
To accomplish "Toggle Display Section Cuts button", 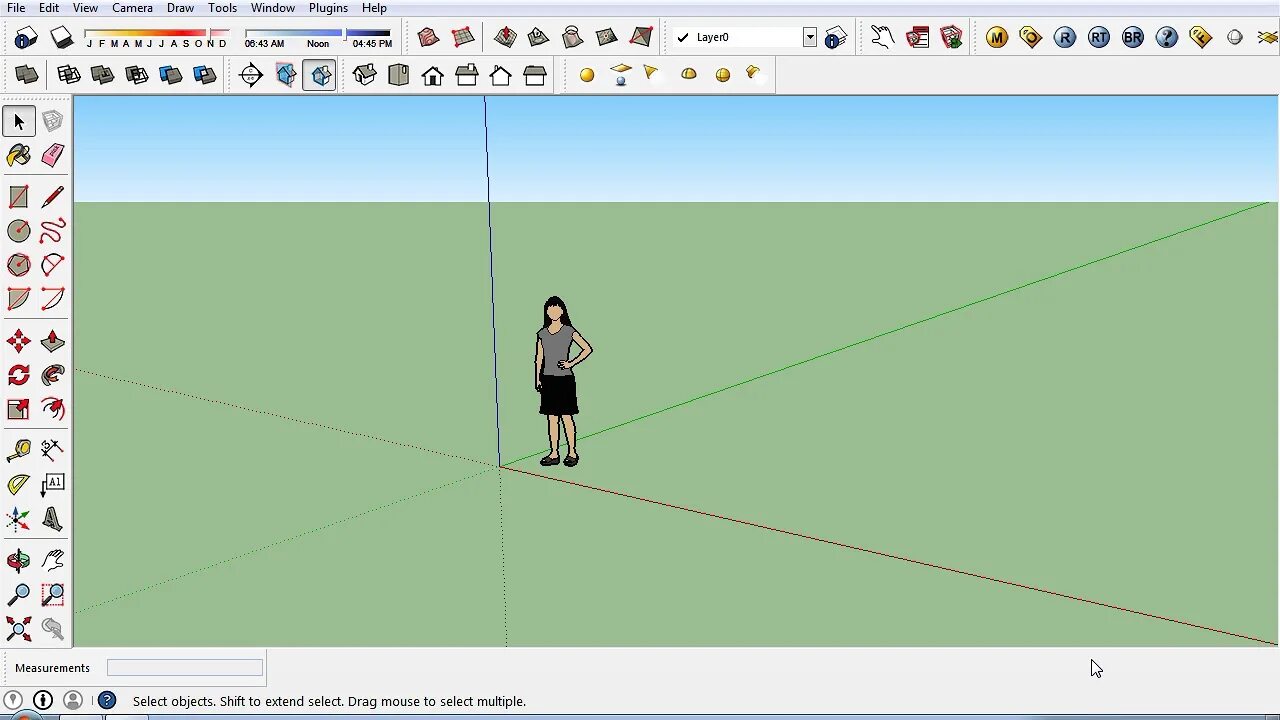I will tap(320, 75).
